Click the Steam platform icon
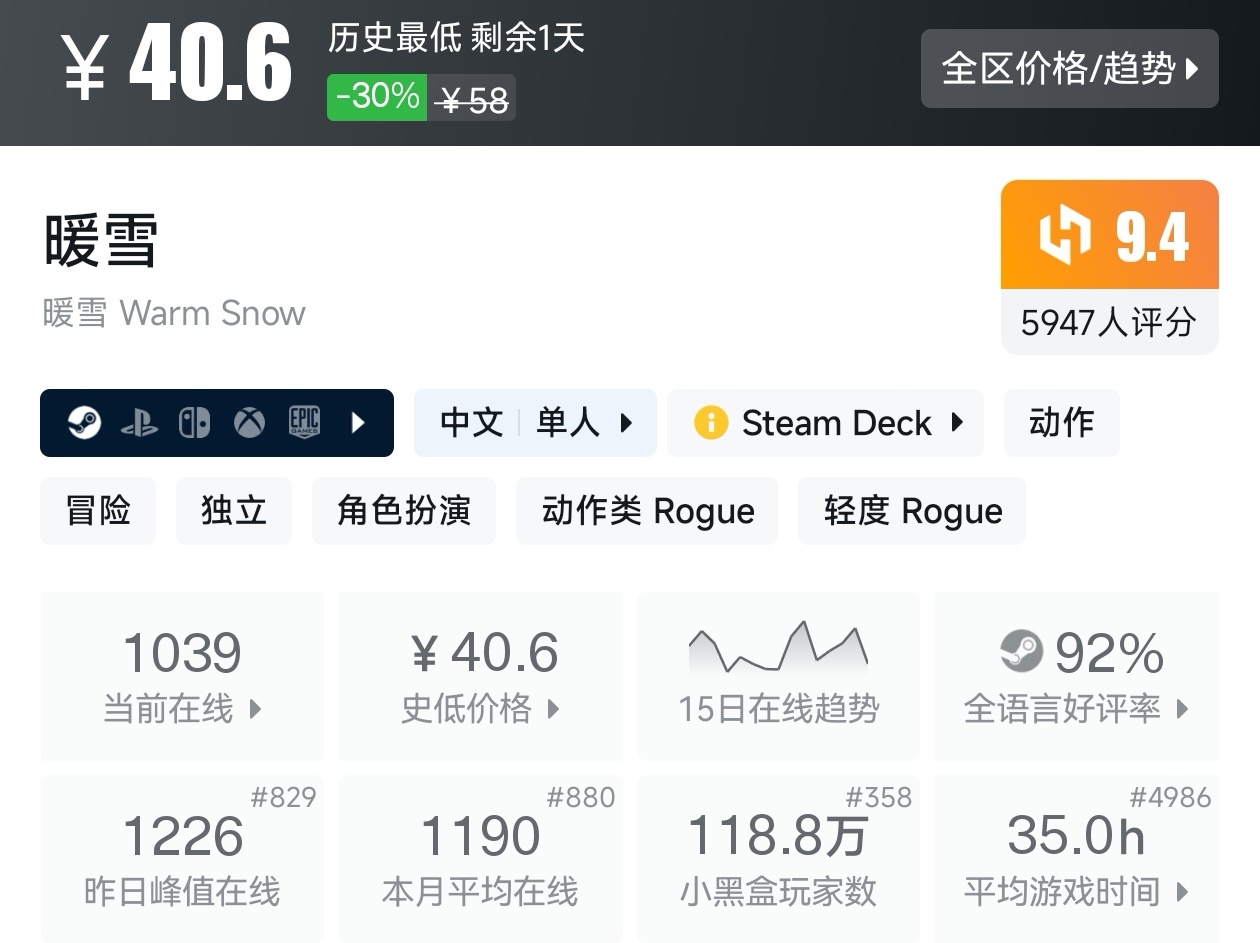Viewport: 1260px width, 943px height. tap(84, 423)
